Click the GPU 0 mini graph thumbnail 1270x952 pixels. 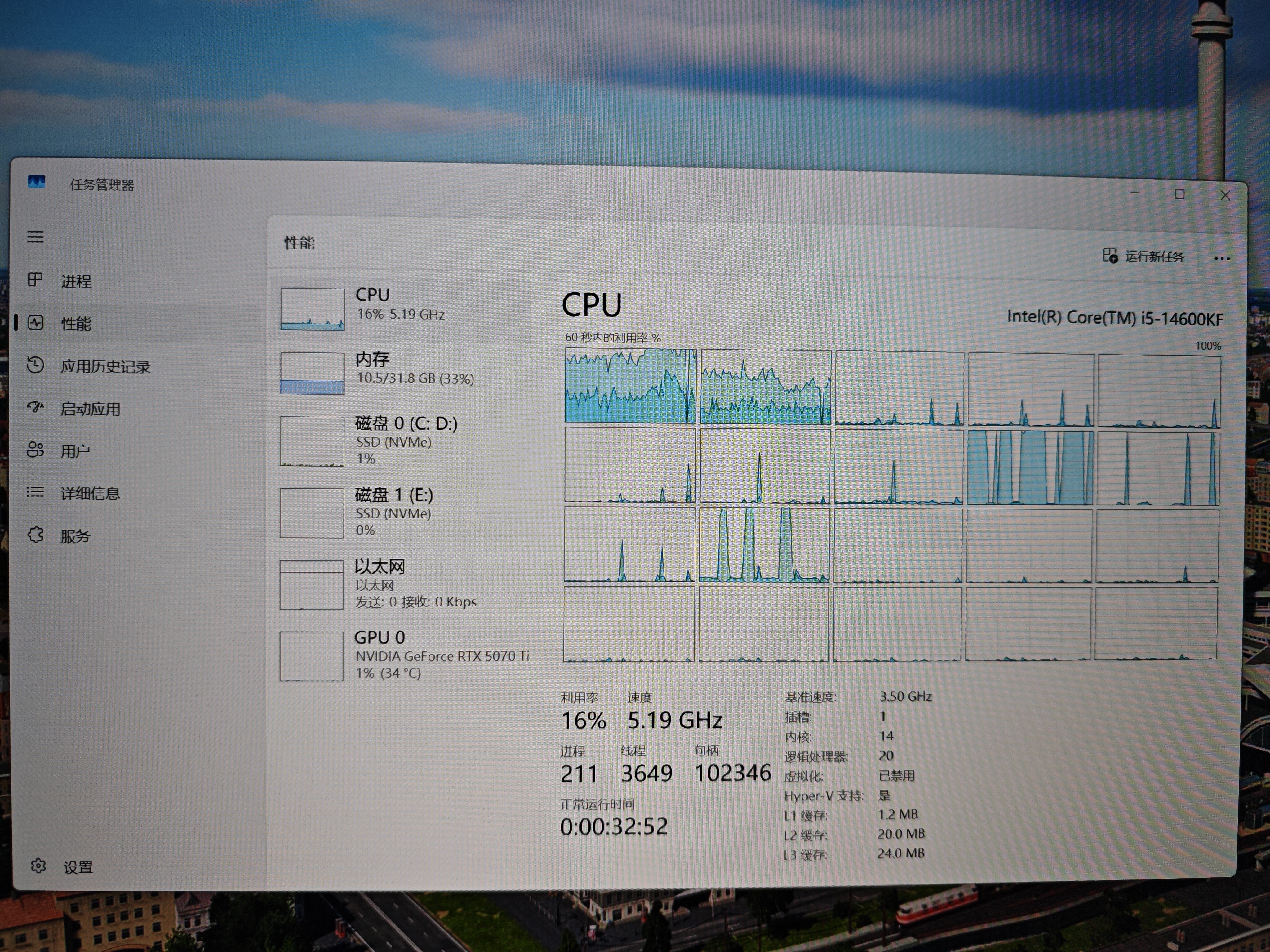pyautogui.click(x=312, y=656)
